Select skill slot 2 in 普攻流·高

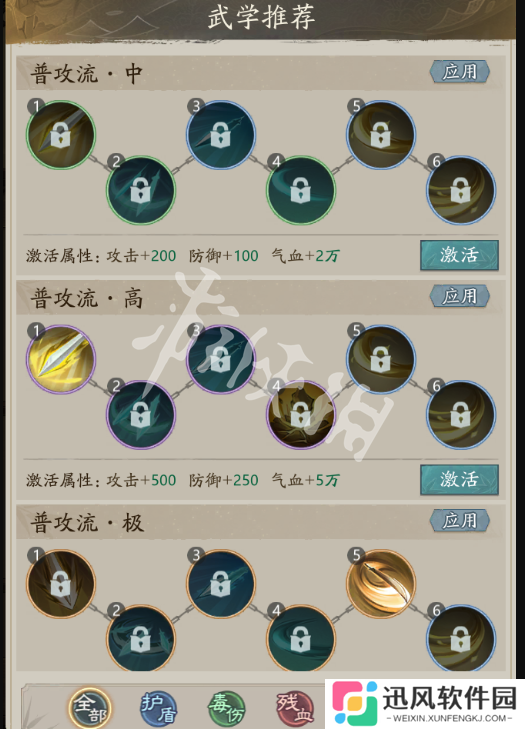[x=141, y=415]
